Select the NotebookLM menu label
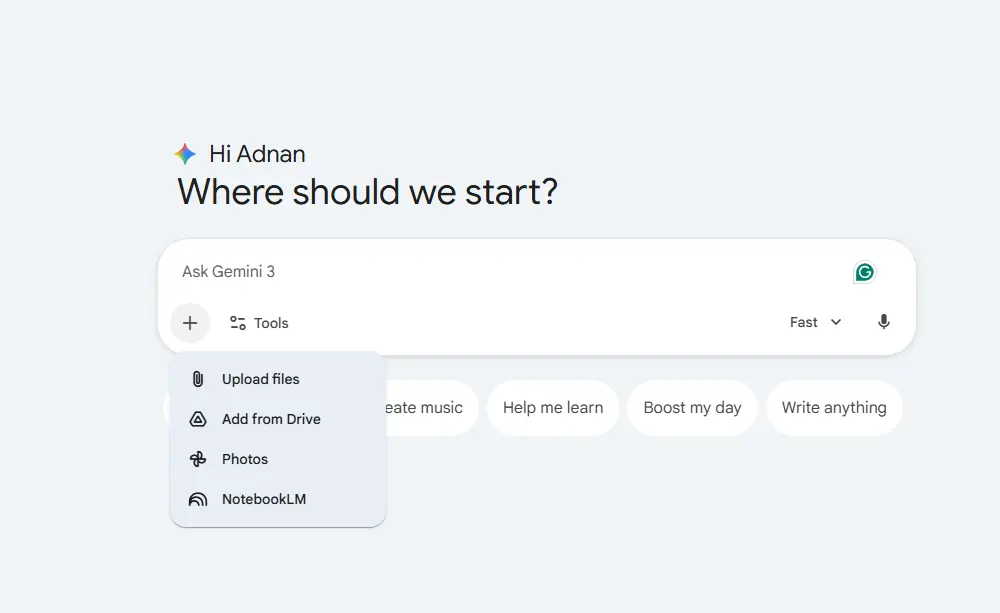 [x=264, y=499]
